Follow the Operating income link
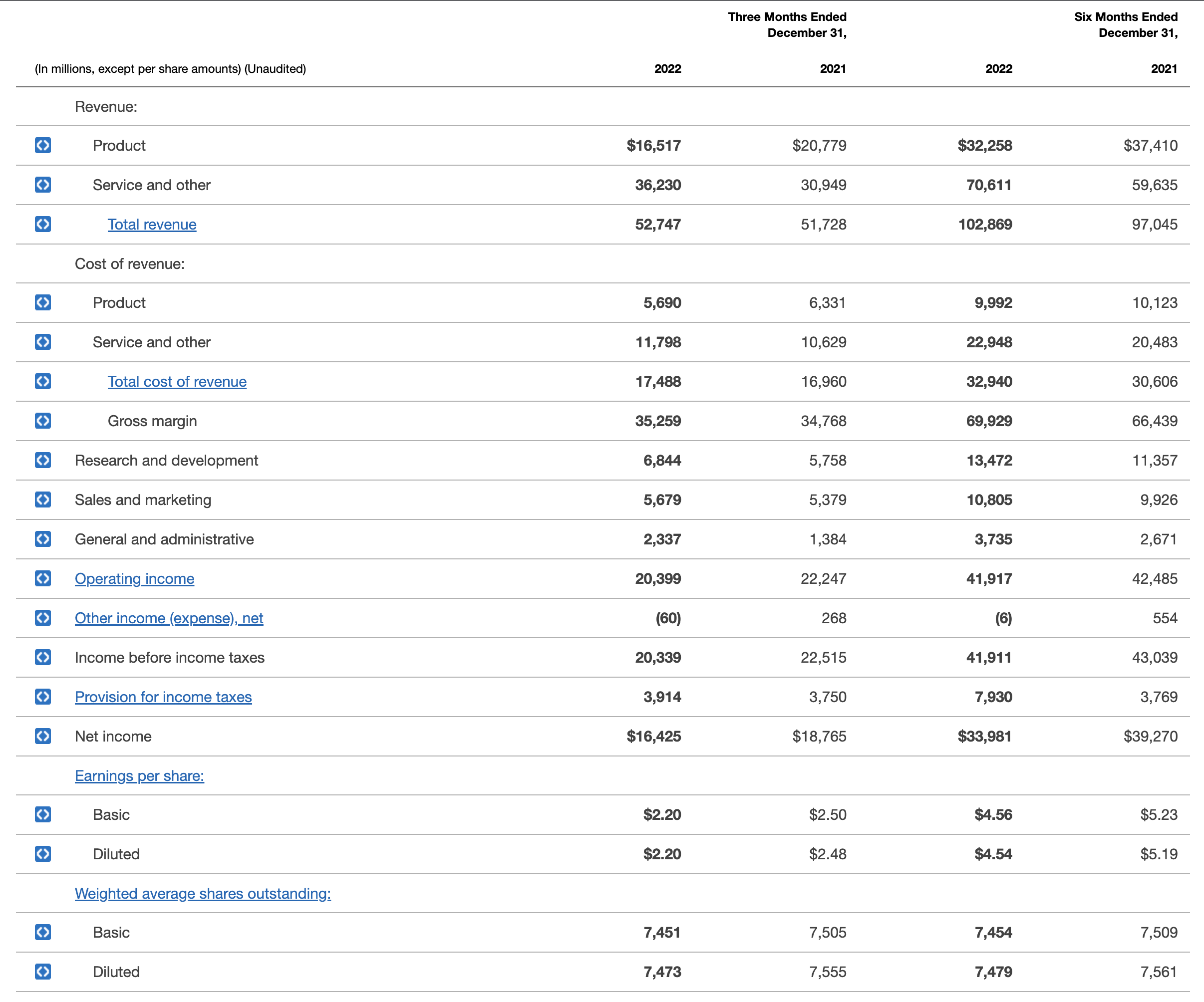The height and width of the screenshot is (1002, 1204). point(134,579)
